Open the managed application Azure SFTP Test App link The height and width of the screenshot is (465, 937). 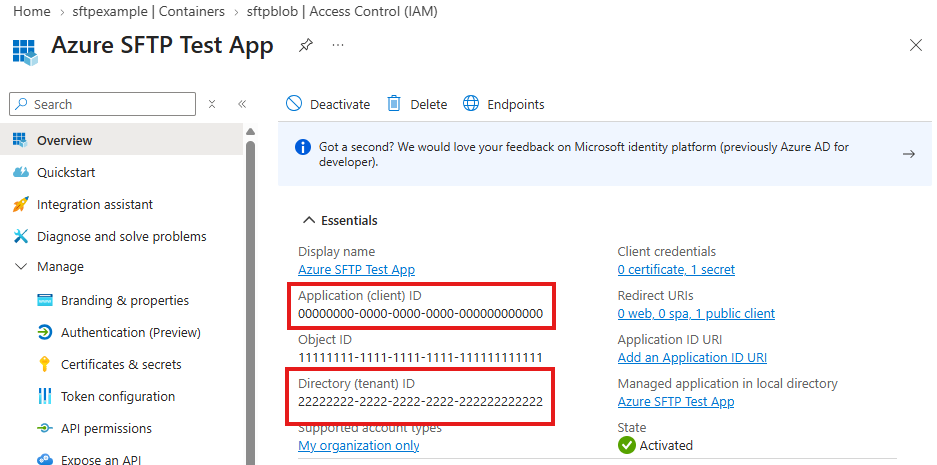(676, 402)
